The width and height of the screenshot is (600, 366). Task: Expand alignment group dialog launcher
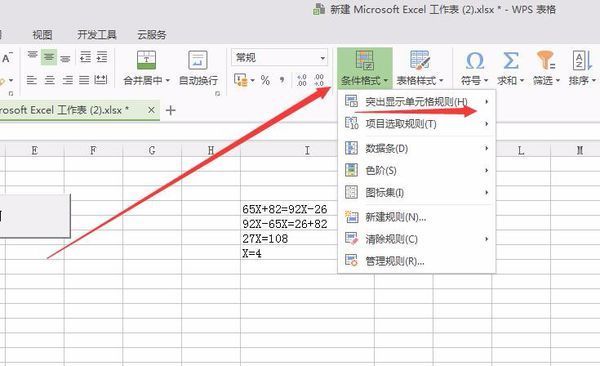click(217, 94)
